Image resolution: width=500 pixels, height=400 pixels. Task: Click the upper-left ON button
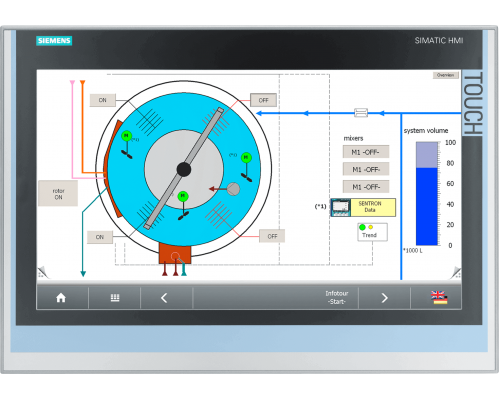pyautogui.click(x=103, y=100)
